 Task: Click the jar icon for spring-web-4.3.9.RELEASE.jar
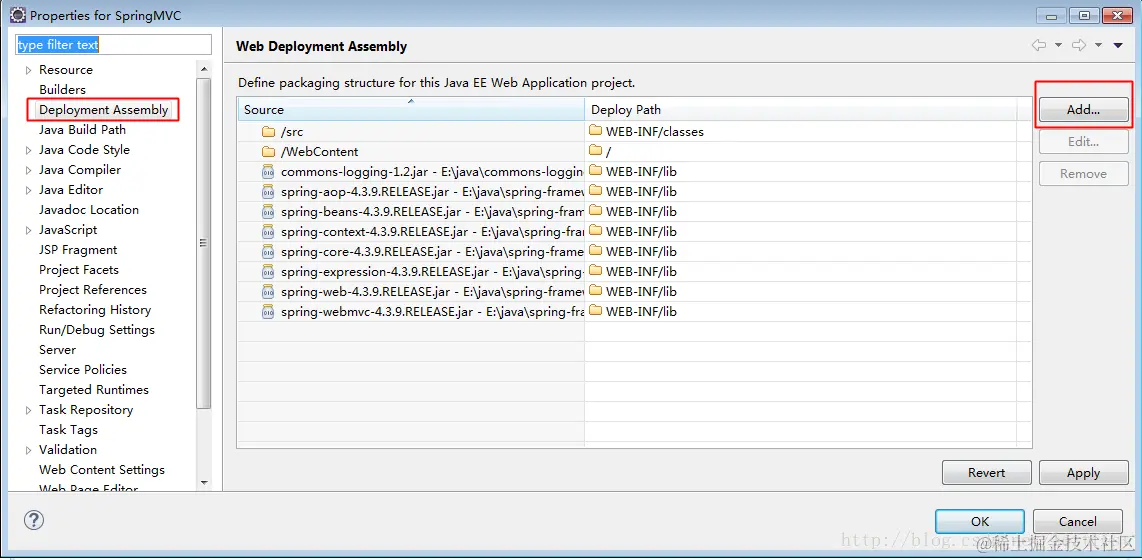(268, 292)
